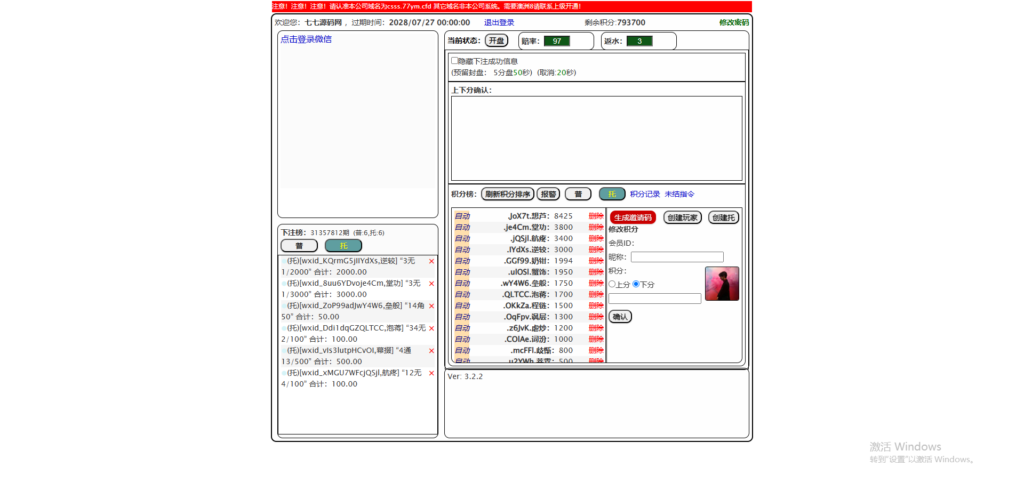Click 确认 to submit points change
1024x491 pixels.
[x=620, y=317]
